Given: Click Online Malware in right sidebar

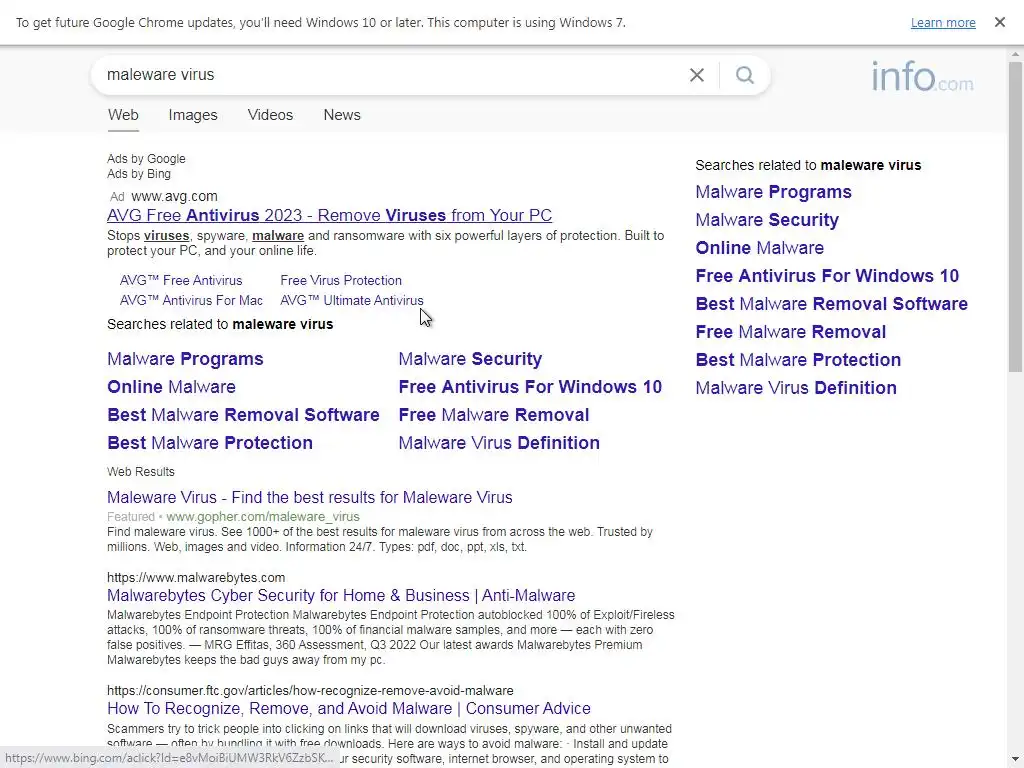Looking at the screenshot, I should tap(760, 248).
